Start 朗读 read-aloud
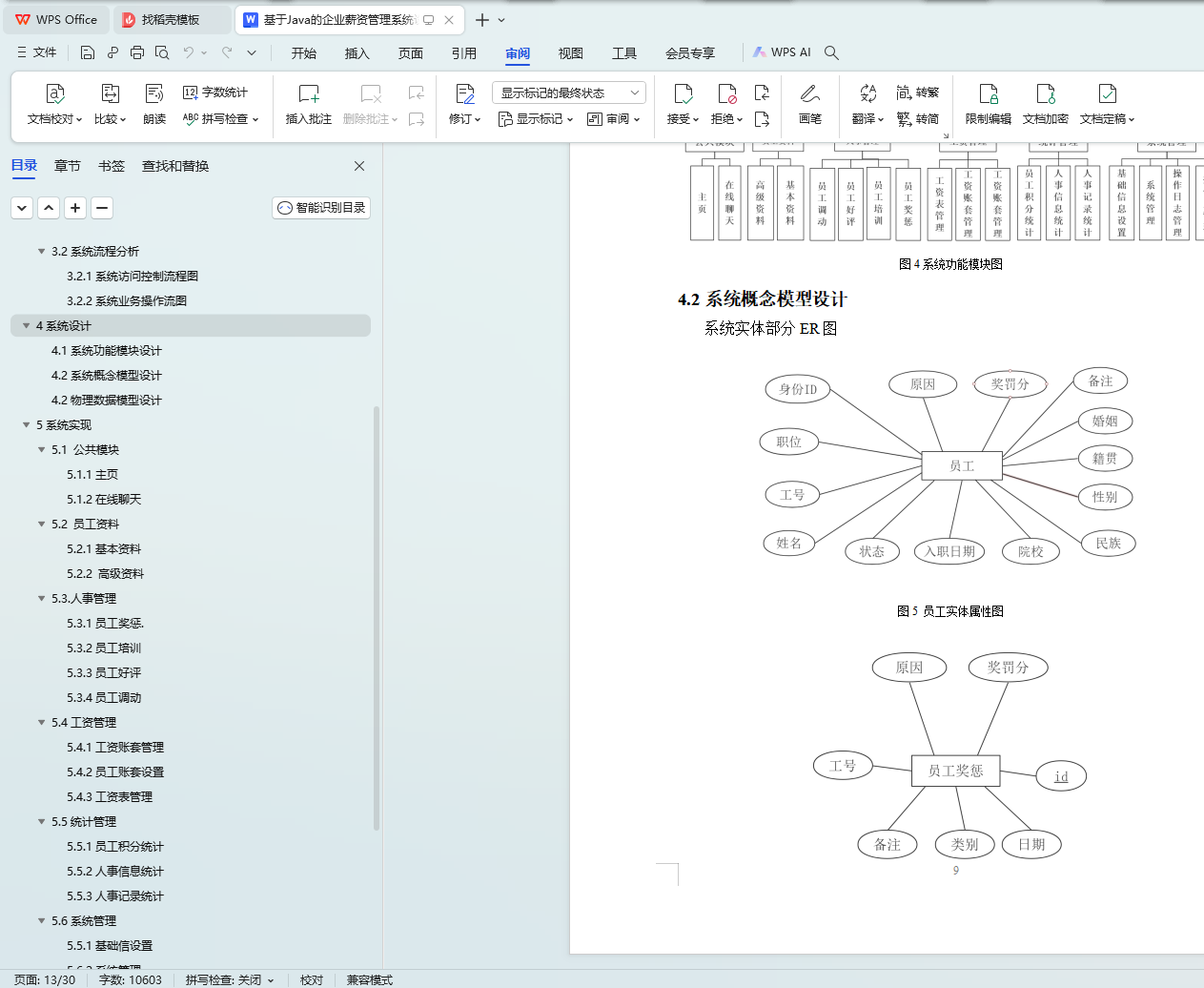This screenshot has height=988, width=1204. coord(153,103)
